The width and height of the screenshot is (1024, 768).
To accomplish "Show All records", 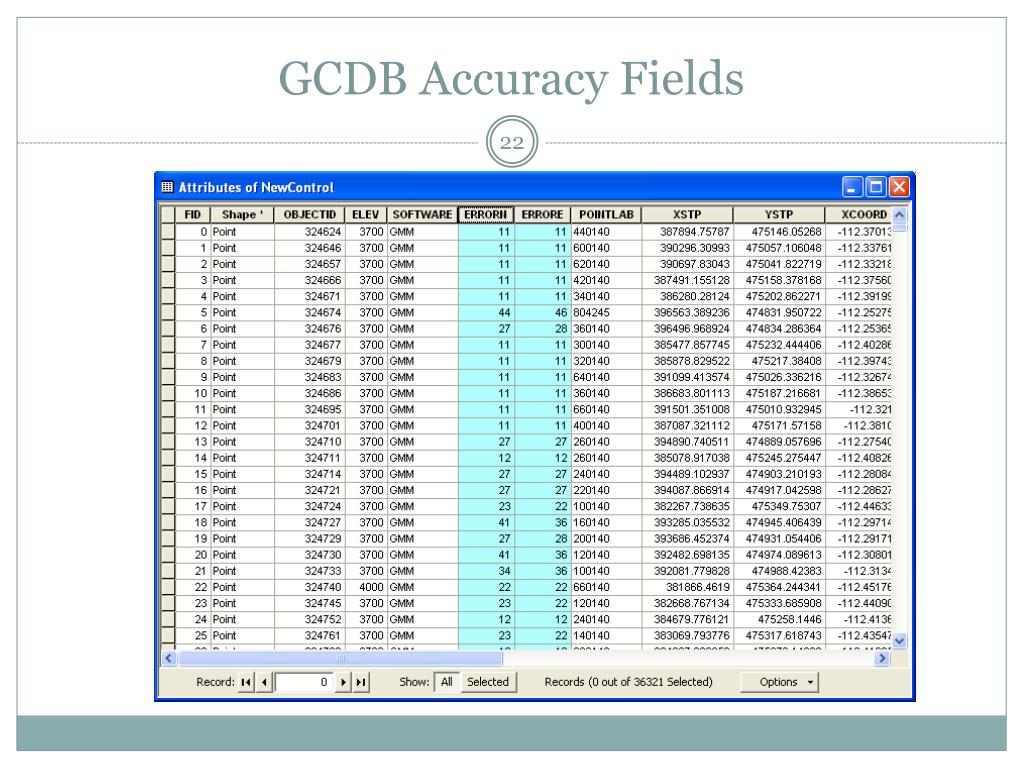I will tap(447, 682).
